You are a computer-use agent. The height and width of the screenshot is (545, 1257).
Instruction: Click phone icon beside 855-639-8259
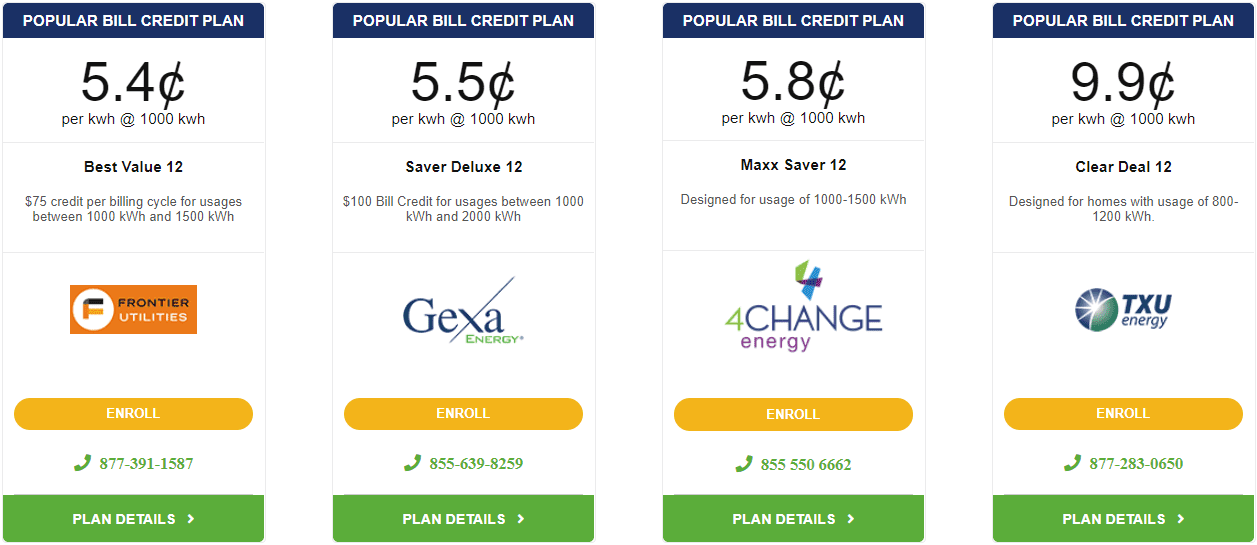tap(412, 463)
